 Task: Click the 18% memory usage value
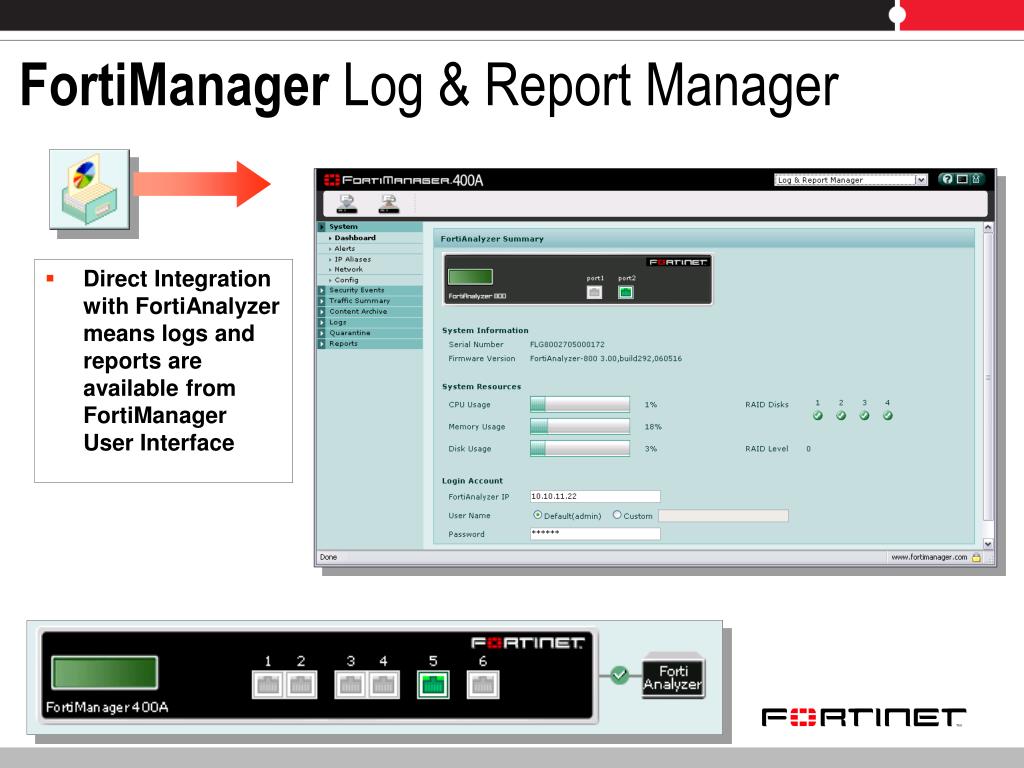(653, 426)
